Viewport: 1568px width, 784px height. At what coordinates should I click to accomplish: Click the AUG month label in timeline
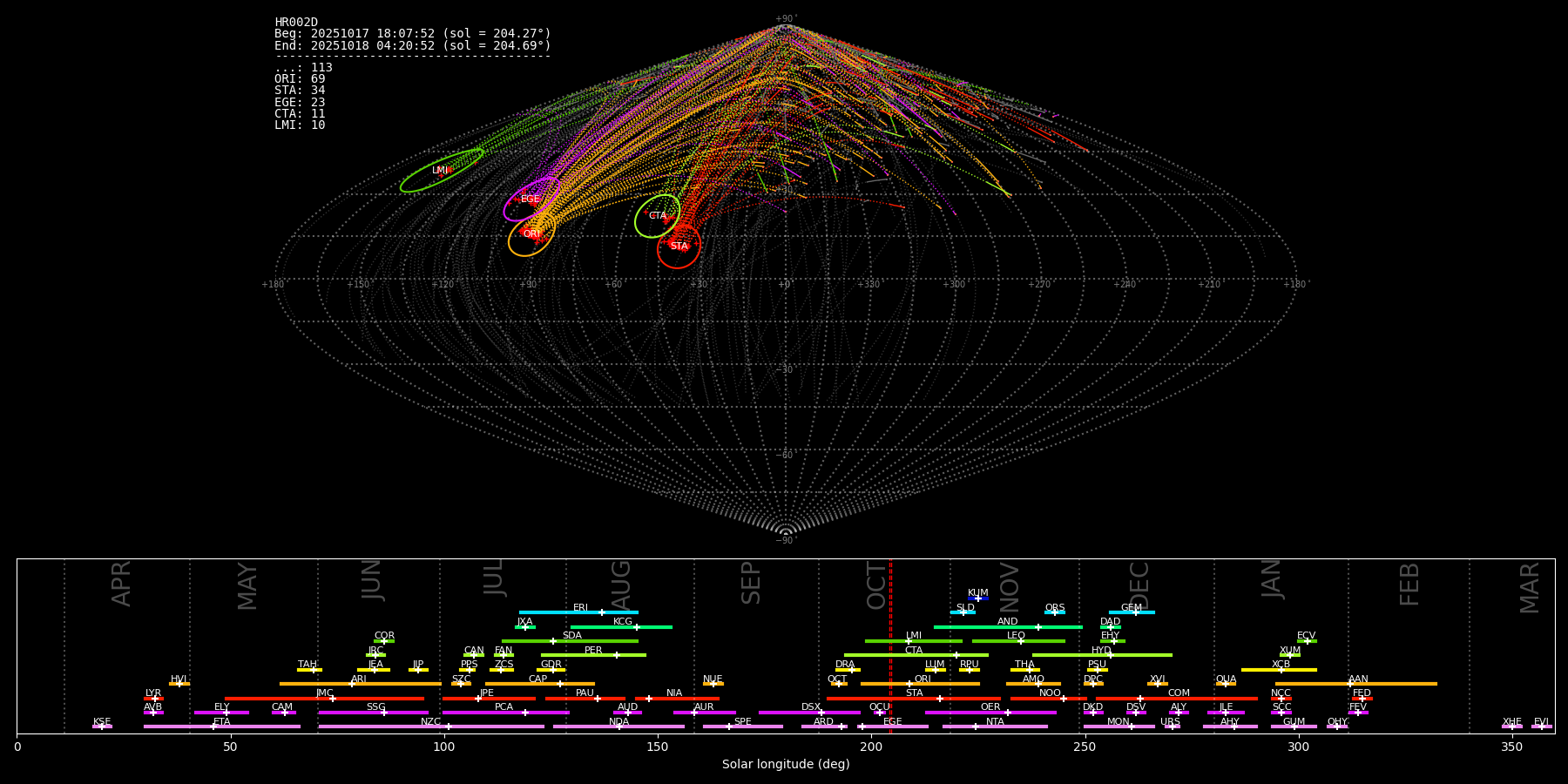pos(621,585)
